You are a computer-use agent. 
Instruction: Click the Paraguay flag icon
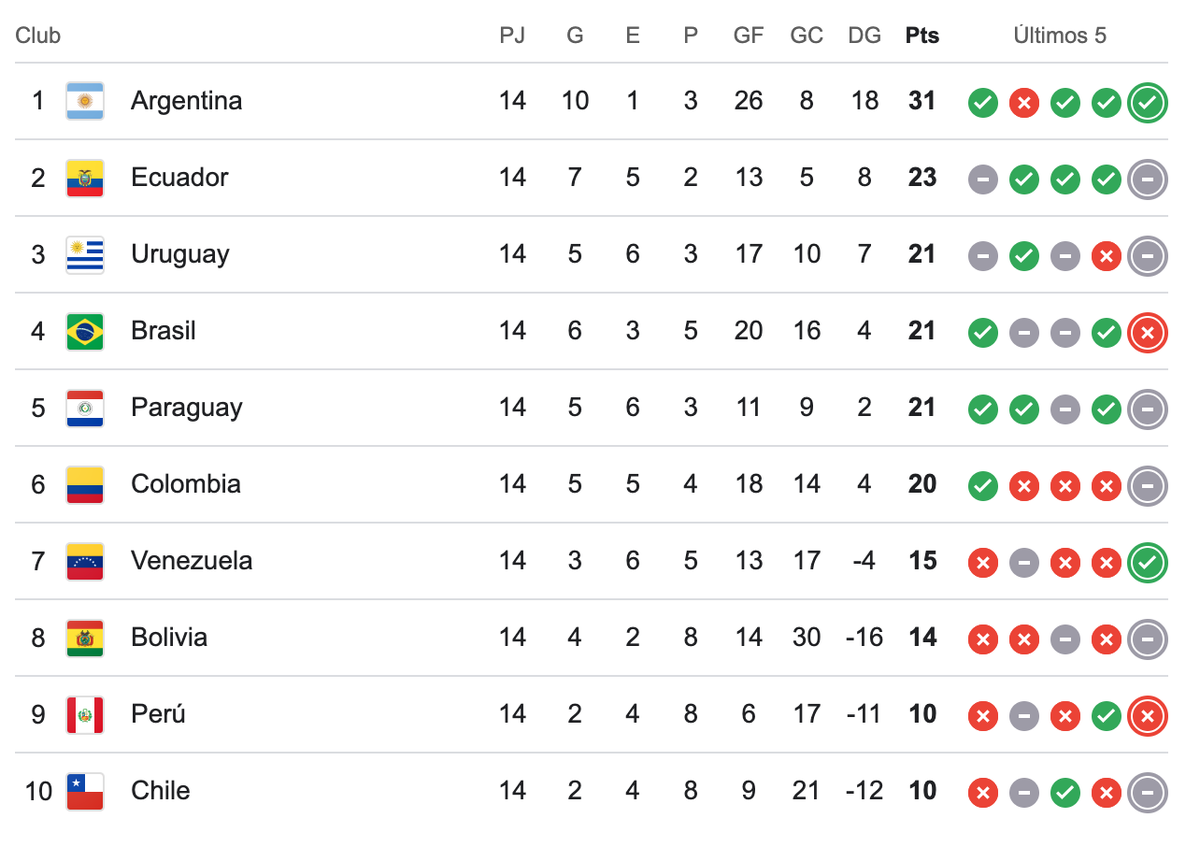click(85, 408)
